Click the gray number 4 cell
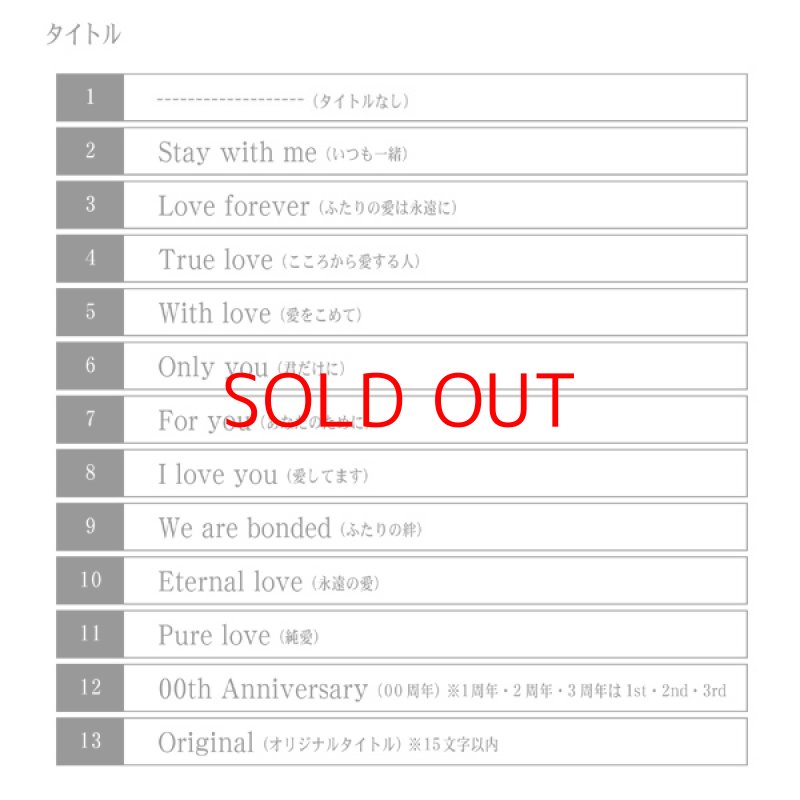 click(90, 259)
